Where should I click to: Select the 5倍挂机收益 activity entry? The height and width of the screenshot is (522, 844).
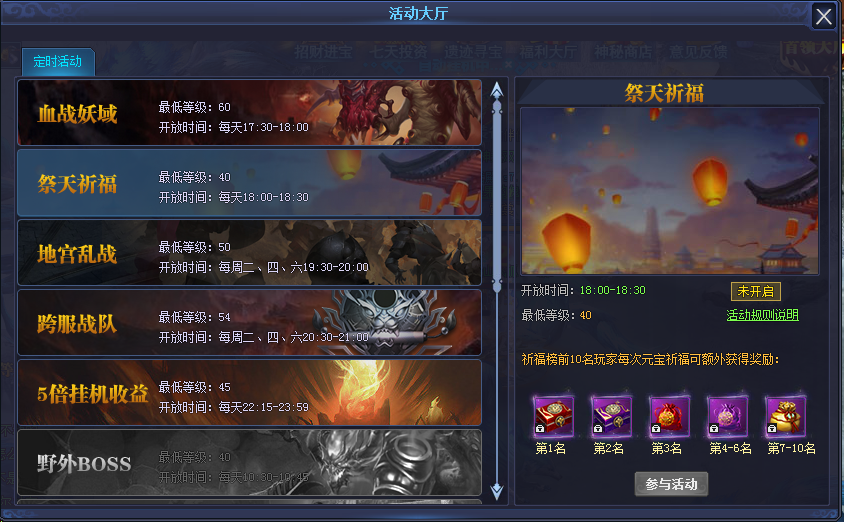[249, 392]
